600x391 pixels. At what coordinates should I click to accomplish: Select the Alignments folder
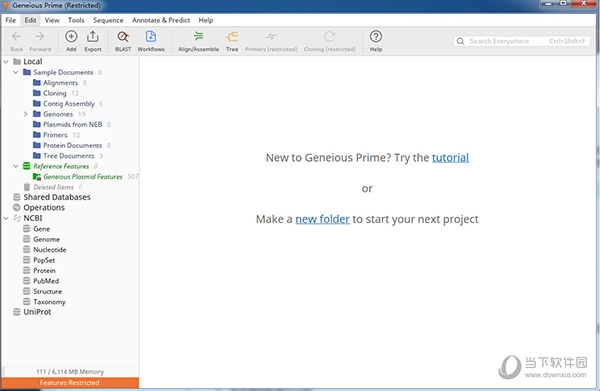[x=60, y=83]
